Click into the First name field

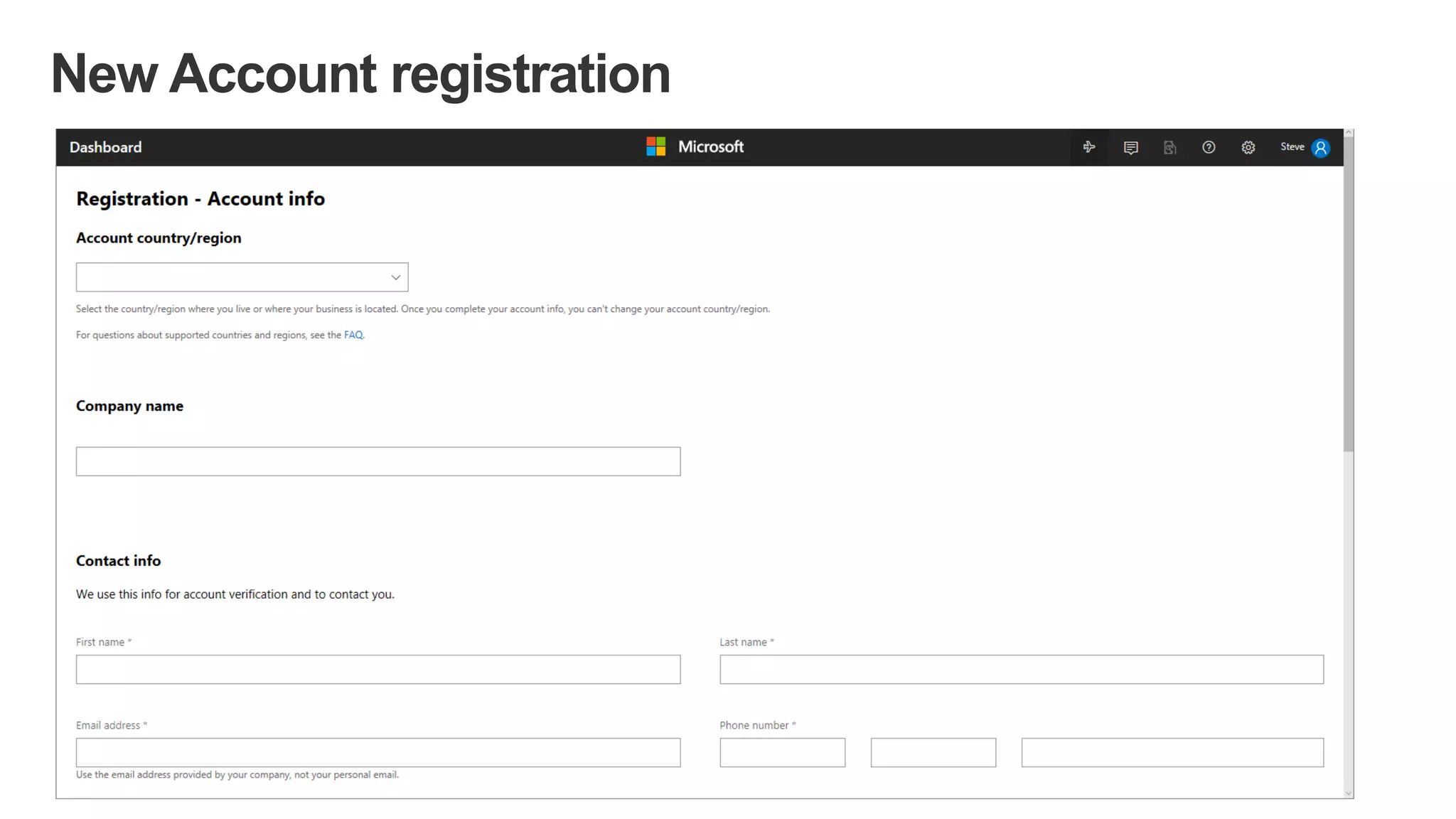(x=378, y=669)
